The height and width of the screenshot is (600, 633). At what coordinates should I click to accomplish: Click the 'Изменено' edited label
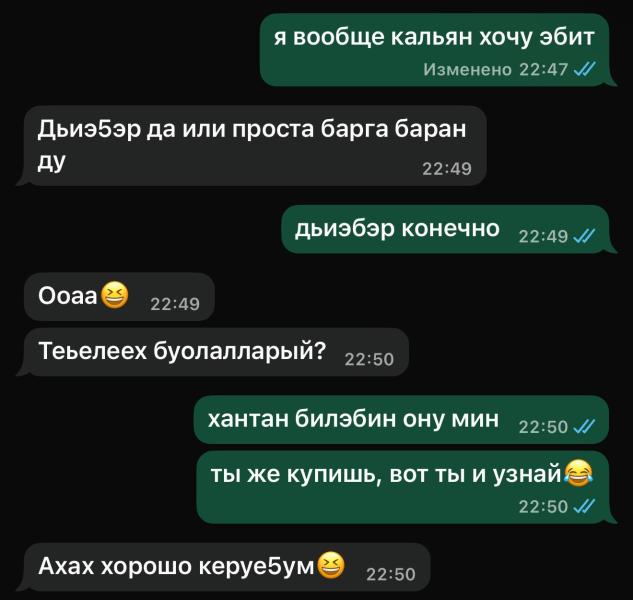tap(467, 69)
